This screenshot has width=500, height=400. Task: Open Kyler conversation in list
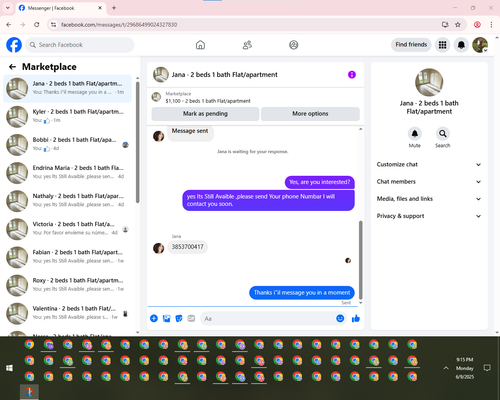point(67,117)
